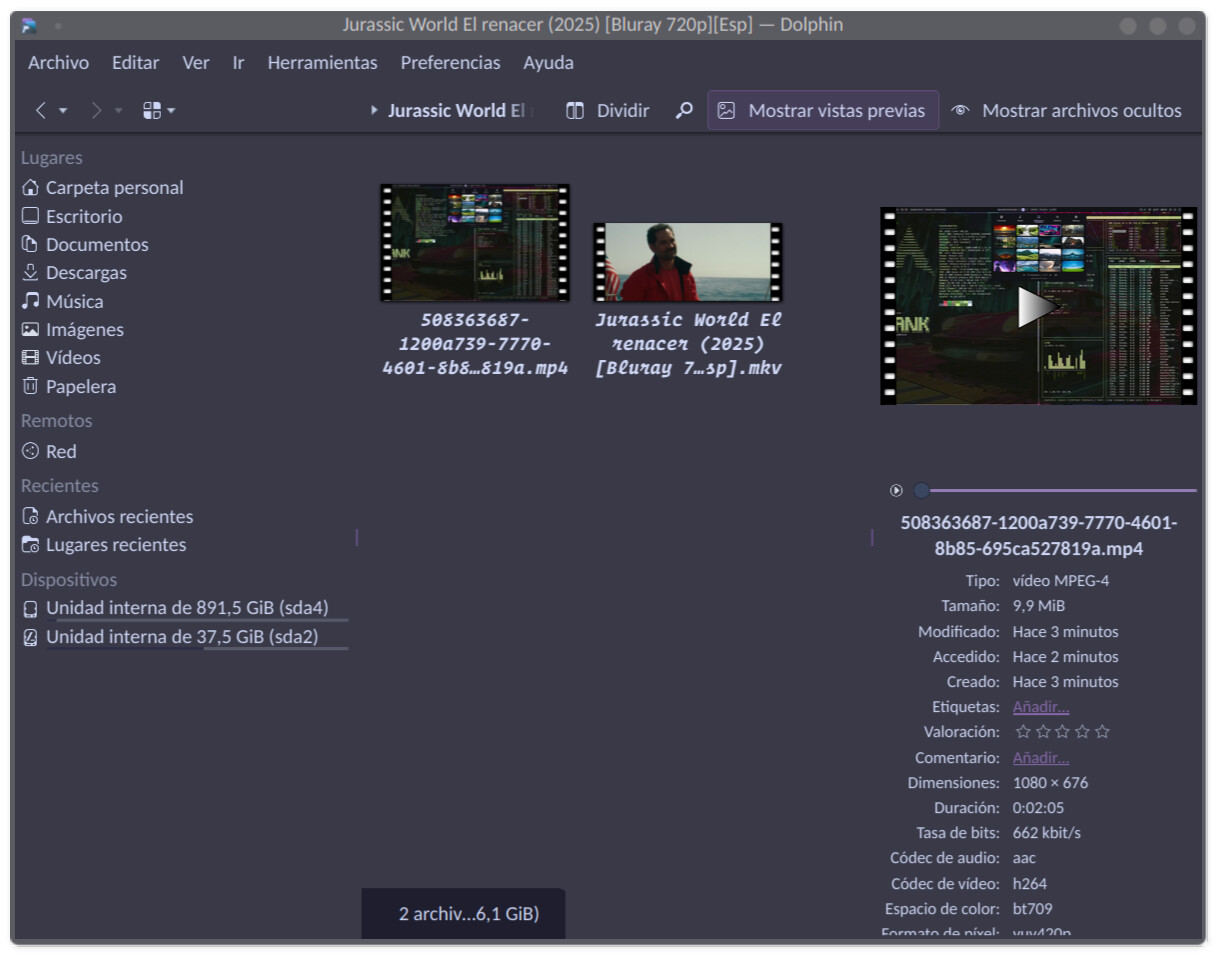Click Añadir link next to Comentario
The image size is (1217, 956).
click(1040, 758)
